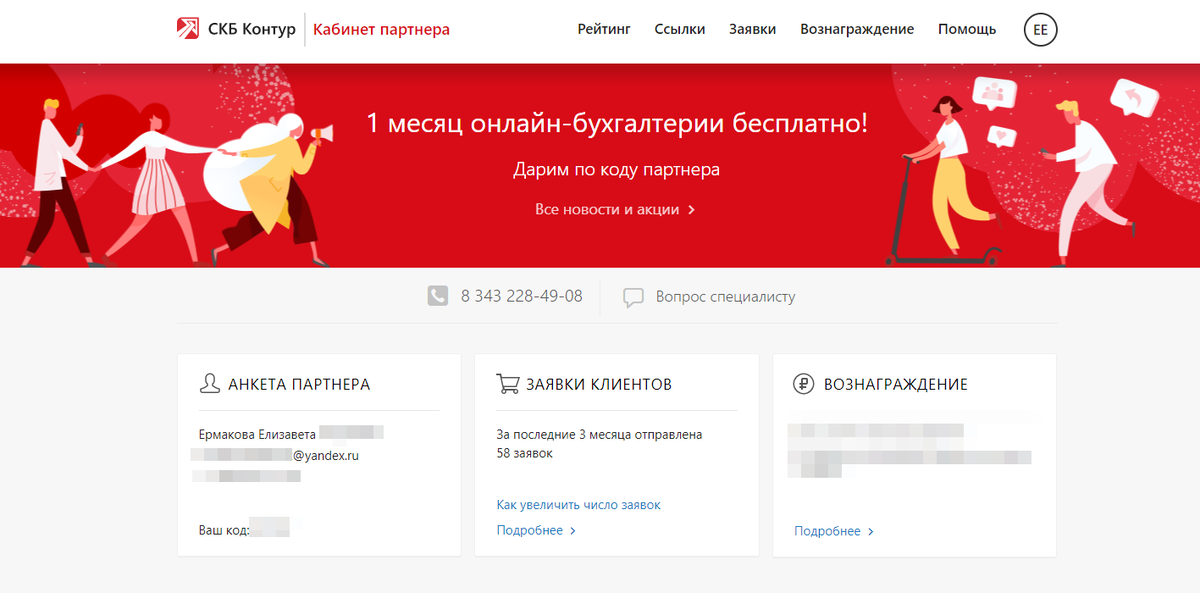Open Ссылки in the top menu
Screen dimensions: 1200x593
tap(680, 29)
